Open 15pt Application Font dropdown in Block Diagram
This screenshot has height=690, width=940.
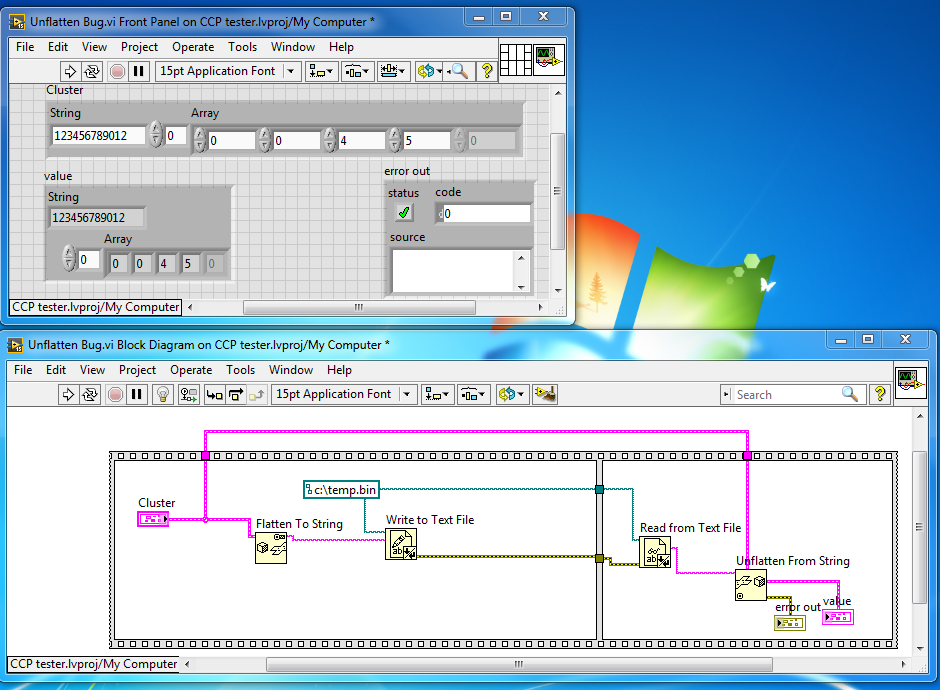tap(344, 394)
